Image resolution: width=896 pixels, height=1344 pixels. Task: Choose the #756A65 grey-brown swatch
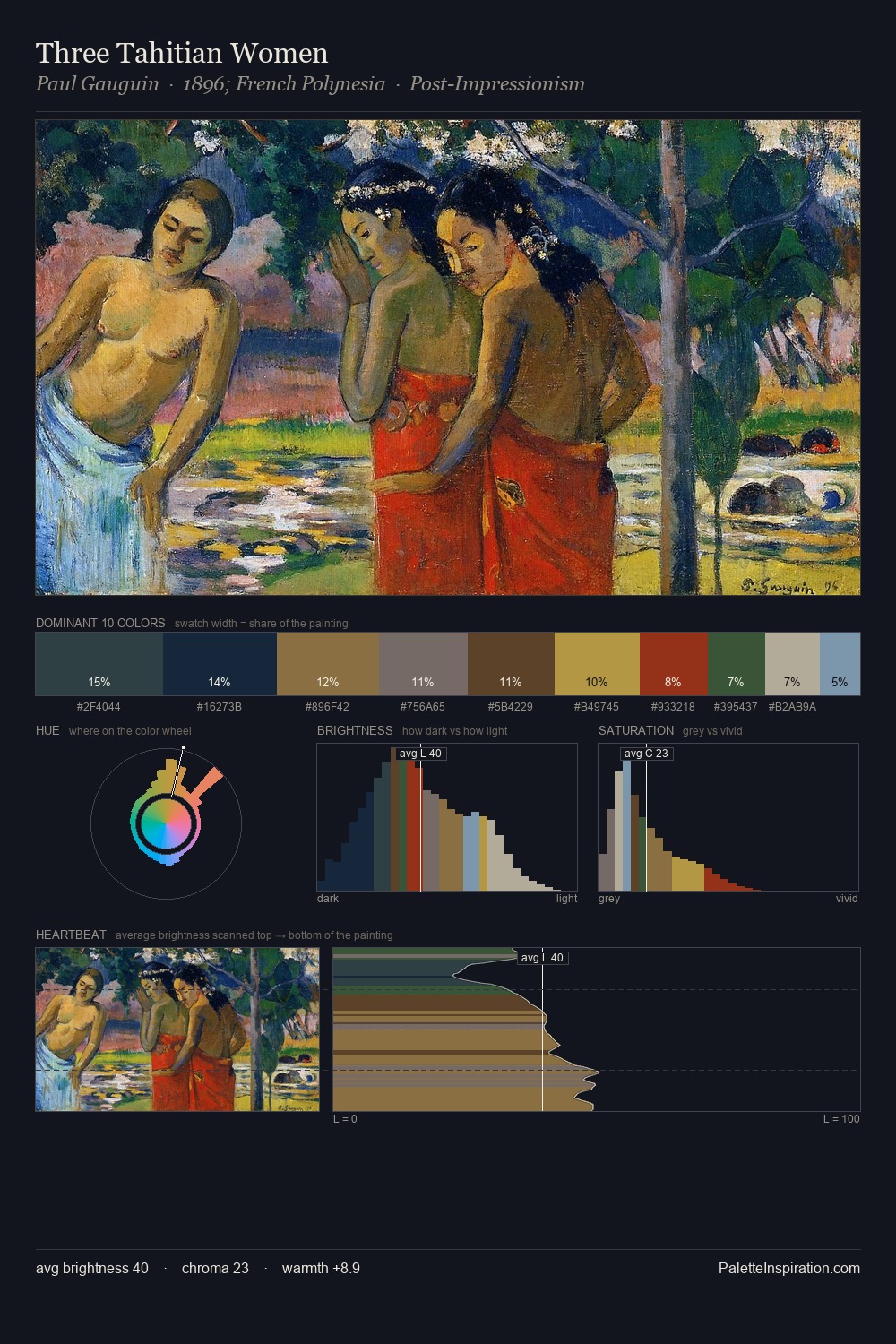(423, 664)
